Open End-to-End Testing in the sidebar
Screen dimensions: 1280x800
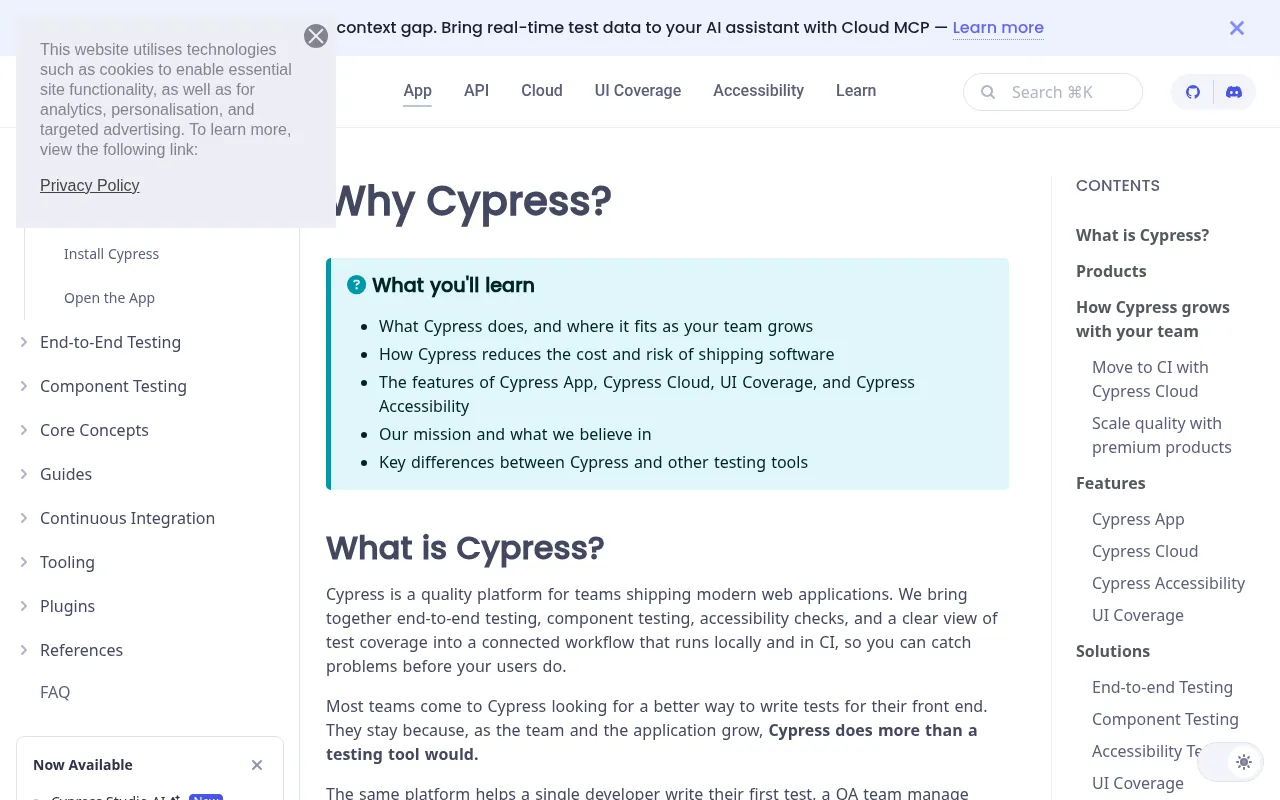110,342
